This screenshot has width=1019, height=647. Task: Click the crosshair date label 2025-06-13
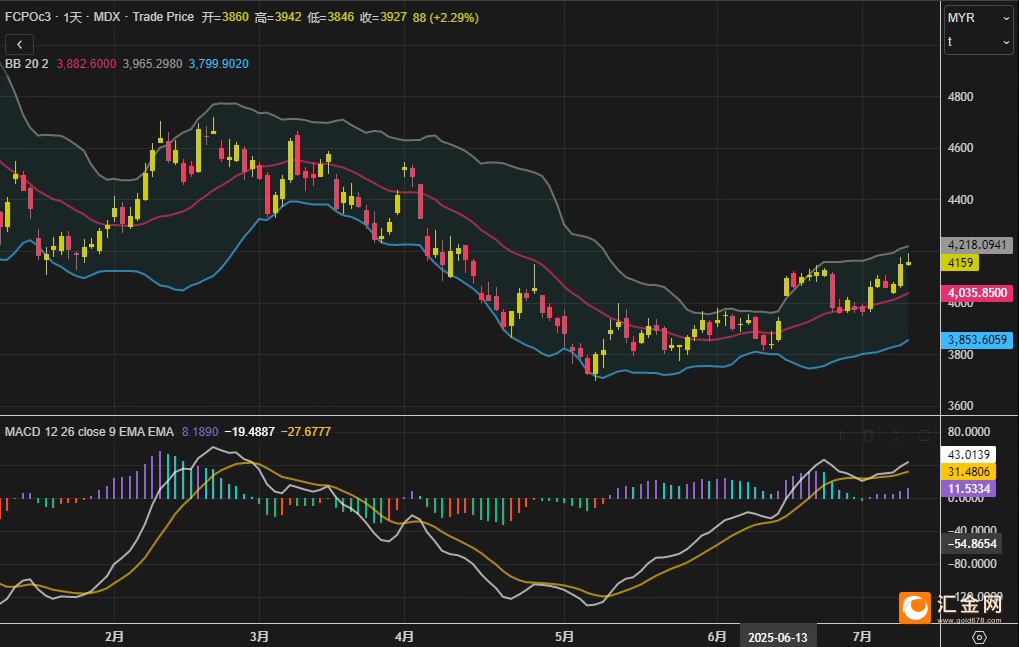pos(778,637)
